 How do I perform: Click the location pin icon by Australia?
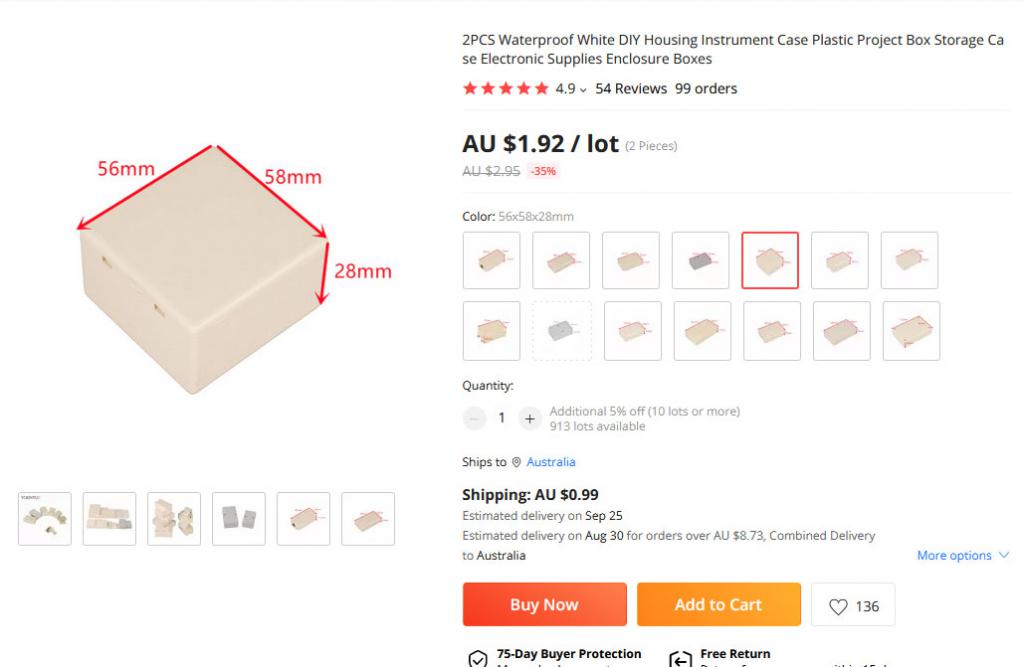click(516, 462)
